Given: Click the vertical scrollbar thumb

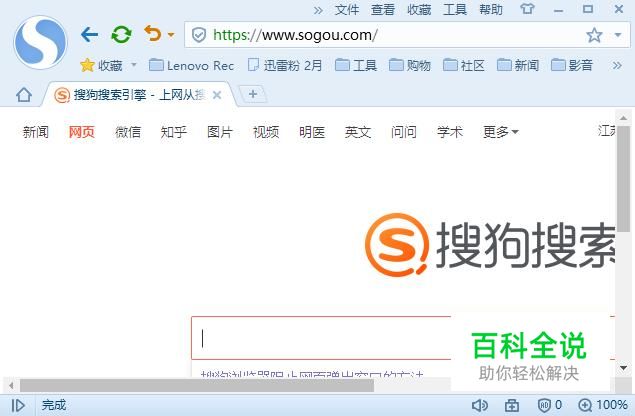Looking at the screenshot, I should 623,179.
